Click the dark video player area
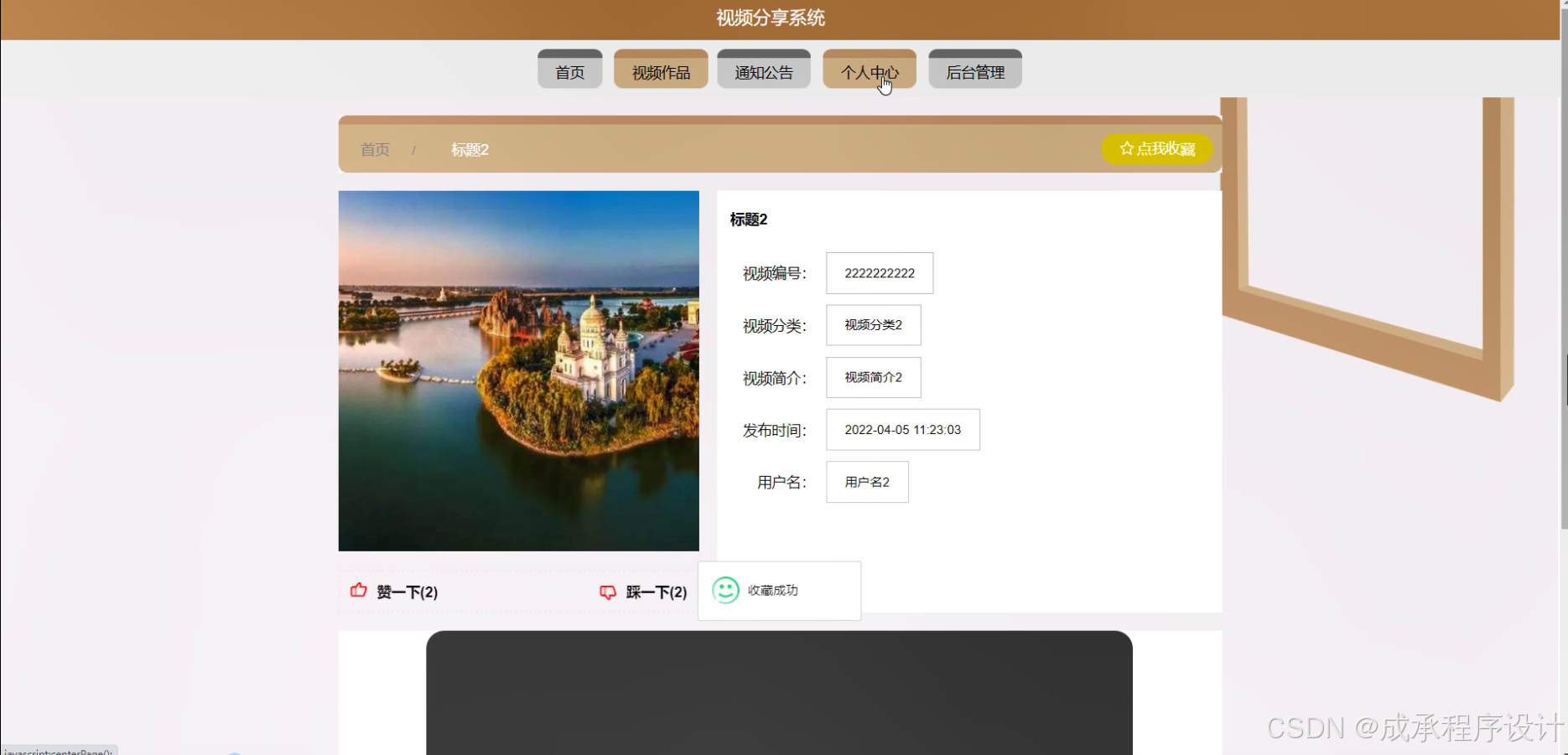This screenshot has width=1568, height=755. [x=779, y=696]
